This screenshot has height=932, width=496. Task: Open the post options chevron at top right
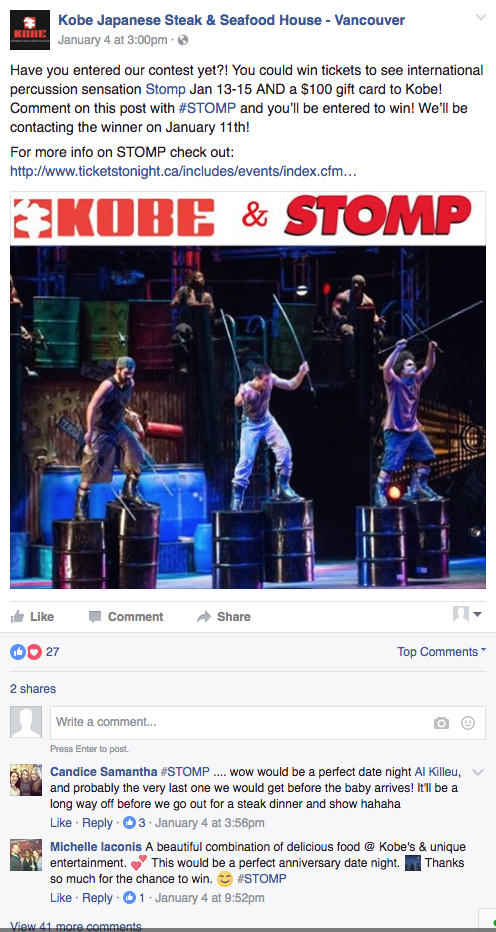(x=481, y=17)
